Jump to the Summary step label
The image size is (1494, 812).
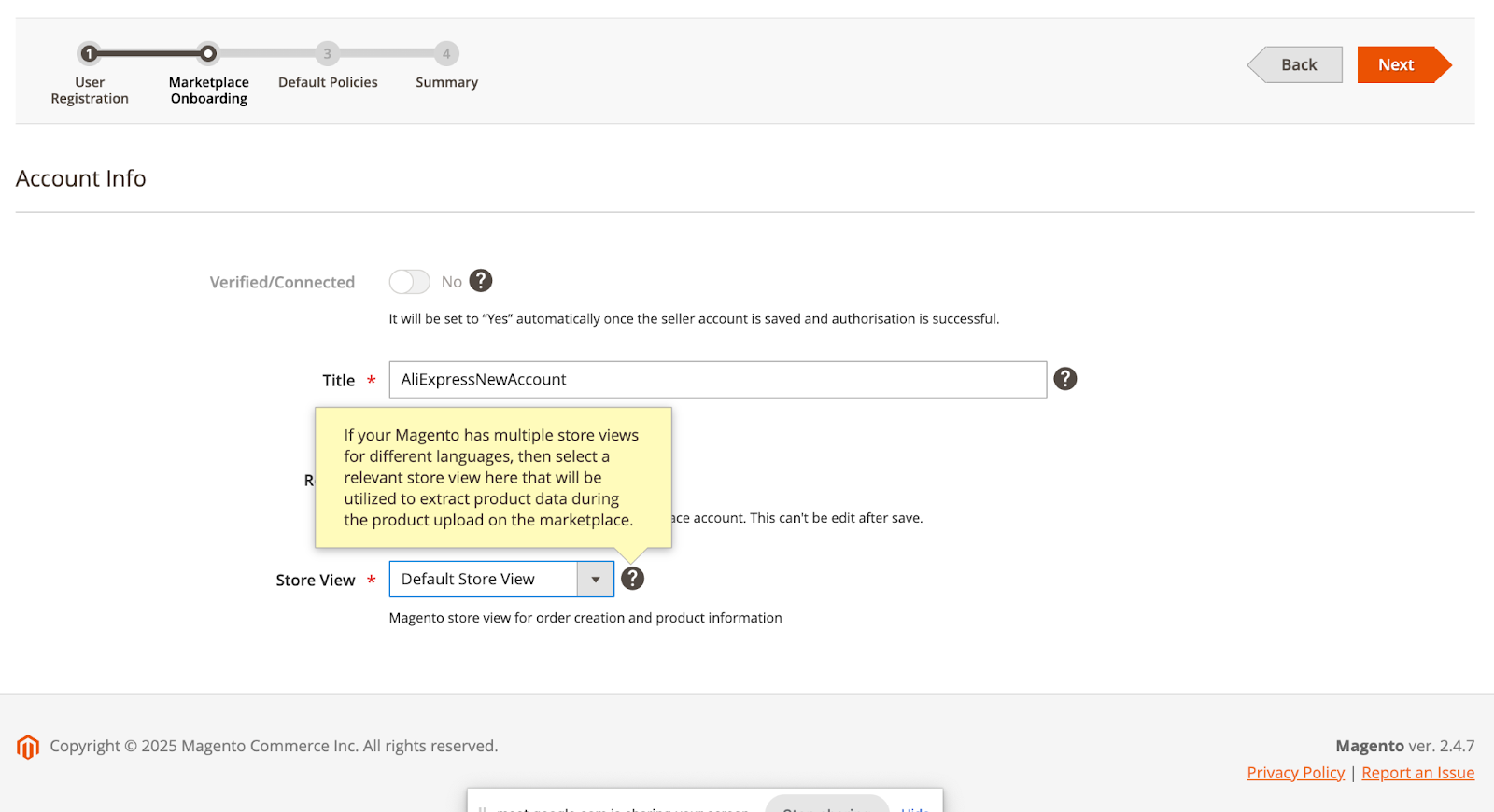[x=446, y=82]
